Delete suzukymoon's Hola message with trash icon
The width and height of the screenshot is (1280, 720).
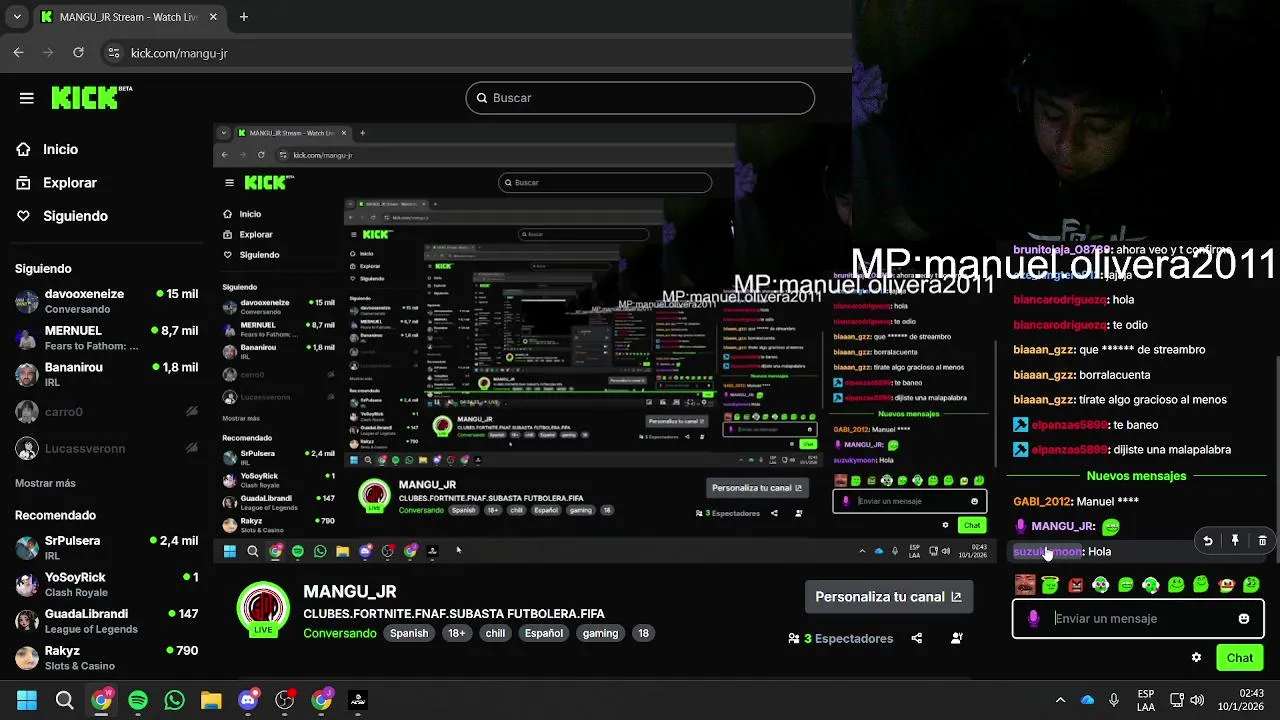[1262, 541]
